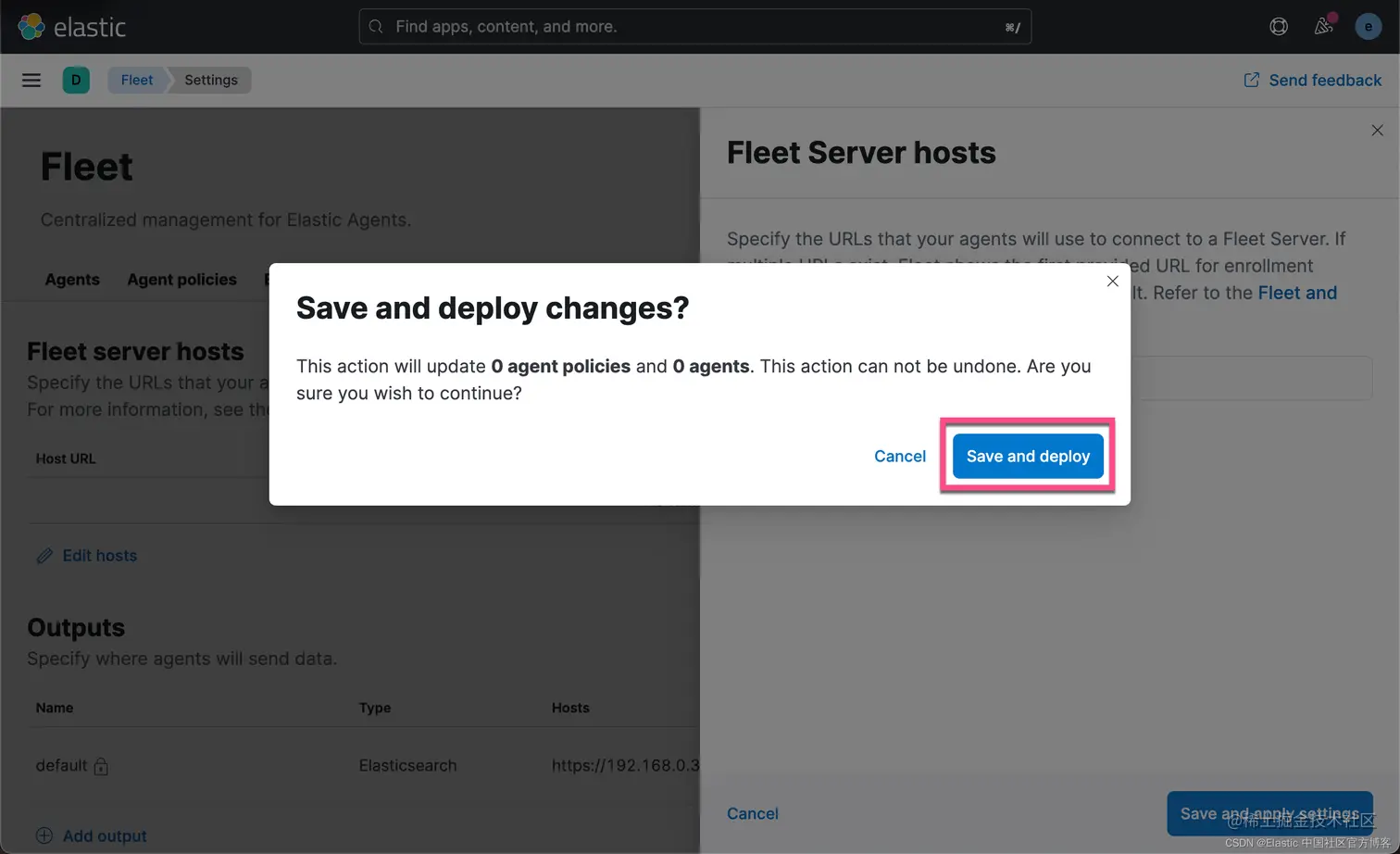Screen dimensions: 1400x854
Task: Click Save and apply settings button
Action: pyautogui.click(x=1269, y=813)
